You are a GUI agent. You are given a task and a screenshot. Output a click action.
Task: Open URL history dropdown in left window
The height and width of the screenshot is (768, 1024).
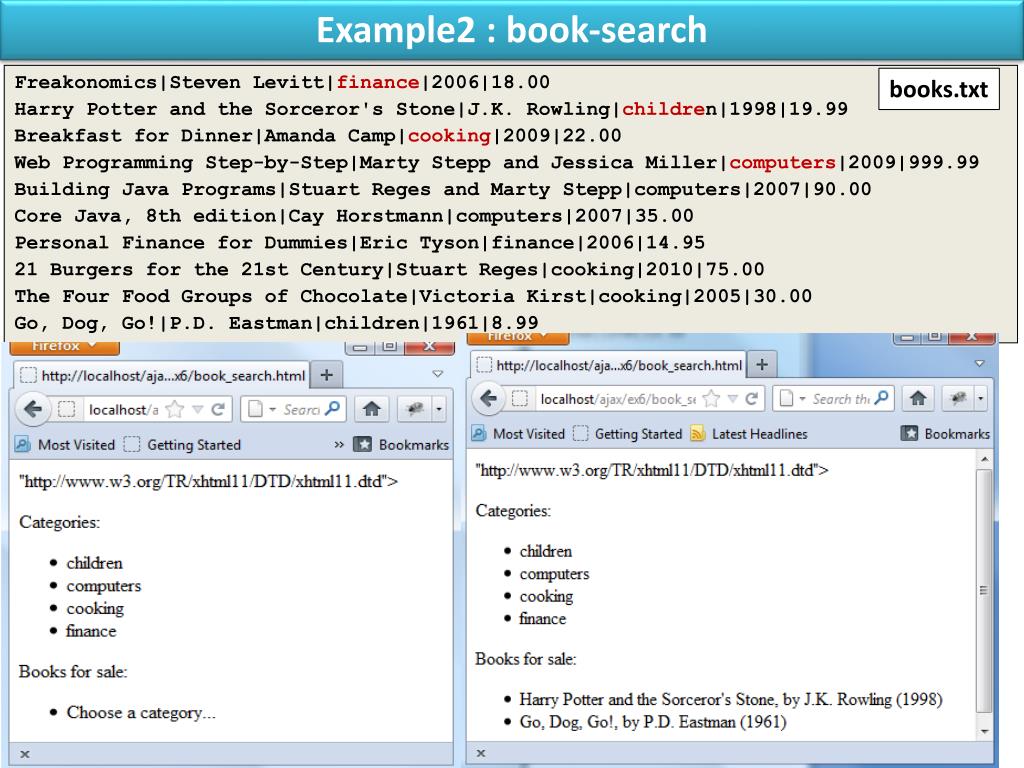198,409
